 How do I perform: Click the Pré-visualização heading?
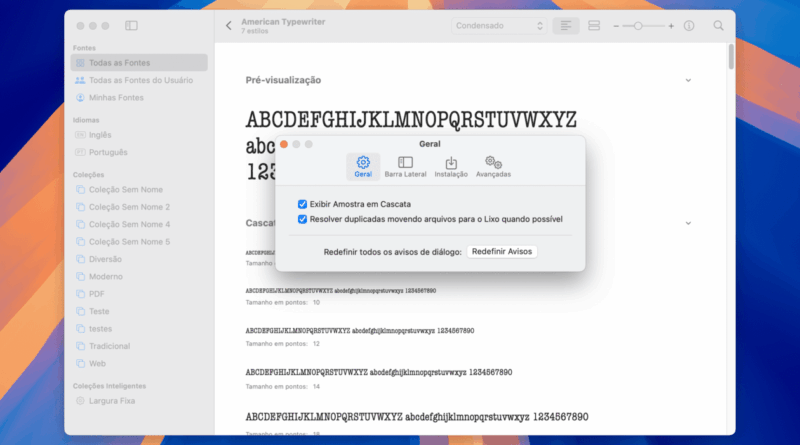pos(283,80)
